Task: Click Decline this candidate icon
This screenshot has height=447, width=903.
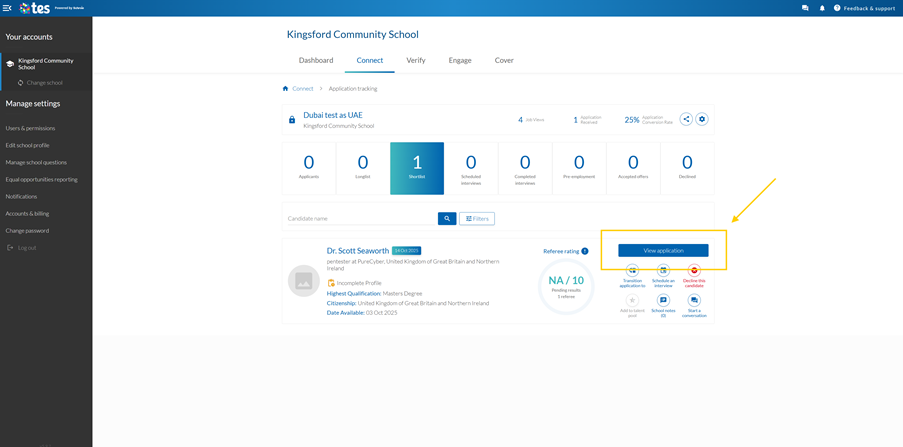Action: tap(694, 270)
